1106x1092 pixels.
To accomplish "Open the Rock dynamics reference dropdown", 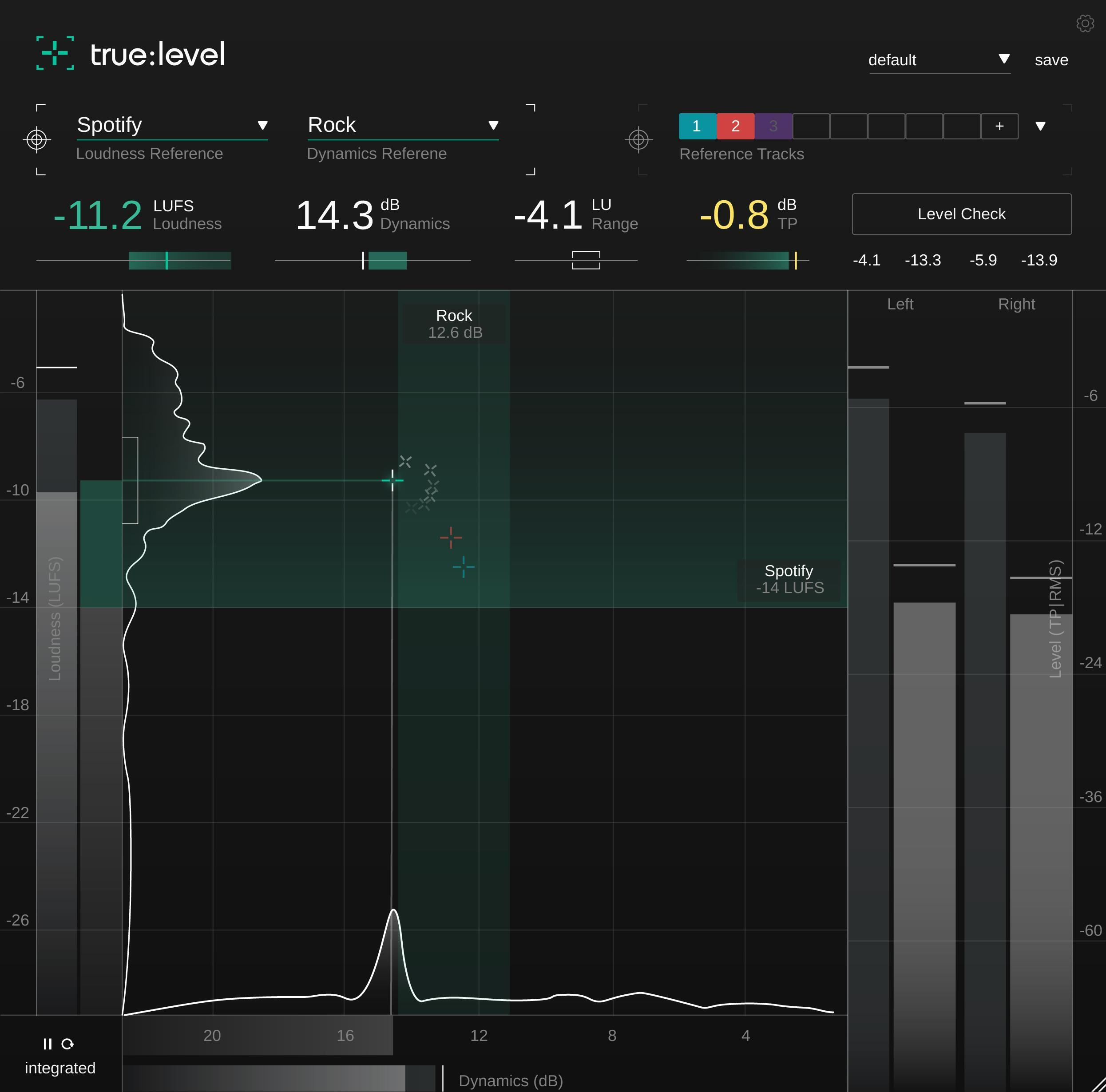I will (x=493, y=125).
